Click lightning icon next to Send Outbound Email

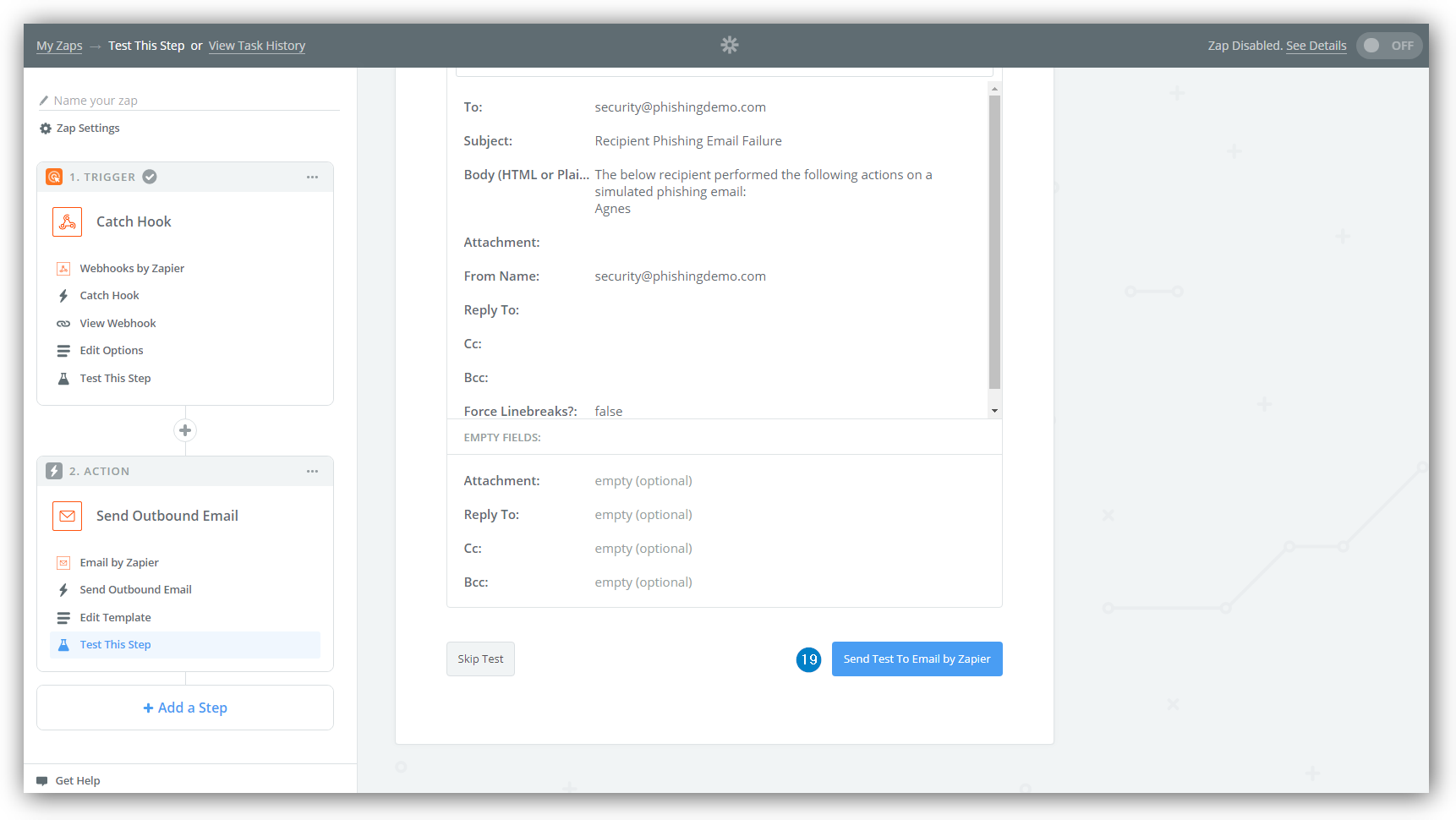pyautogui.click(x=63, y=590)
